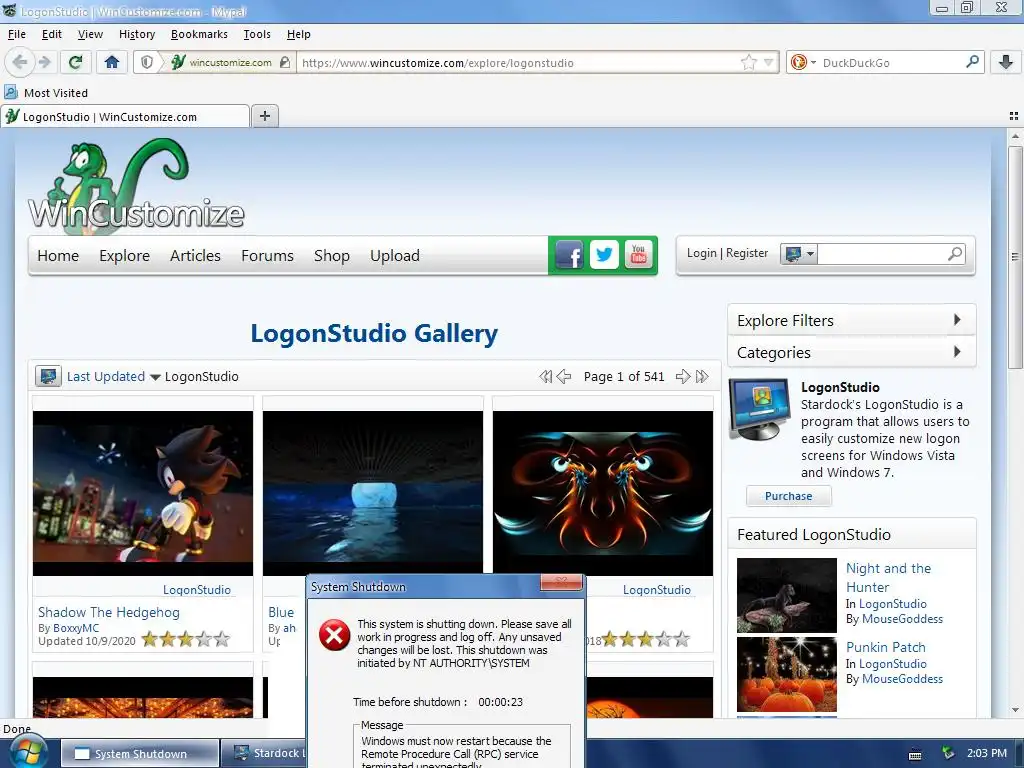1024x768 pixels.
Task: Open the Help menu
Action: [298, 34]
